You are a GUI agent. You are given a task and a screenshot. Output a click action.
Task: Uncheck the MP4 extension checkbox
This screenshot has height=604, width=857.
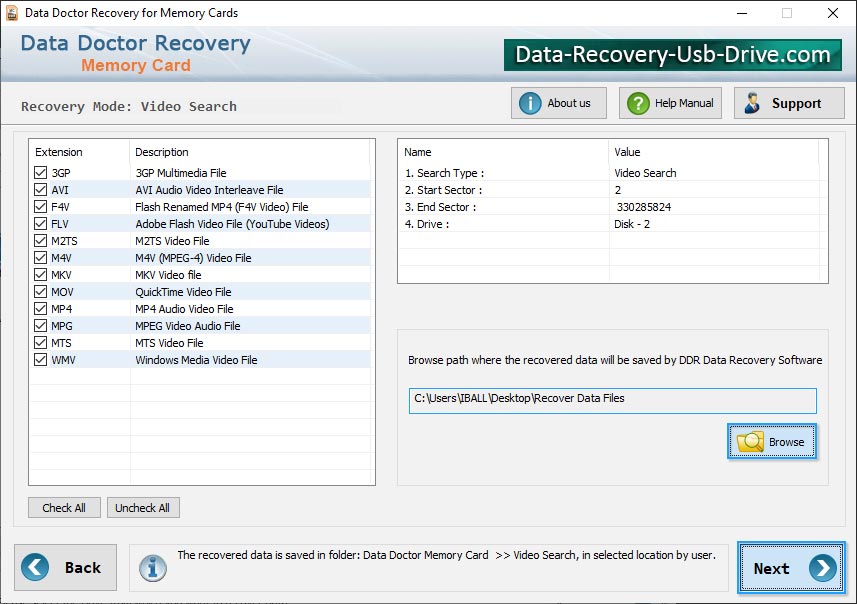click(40, 308)
